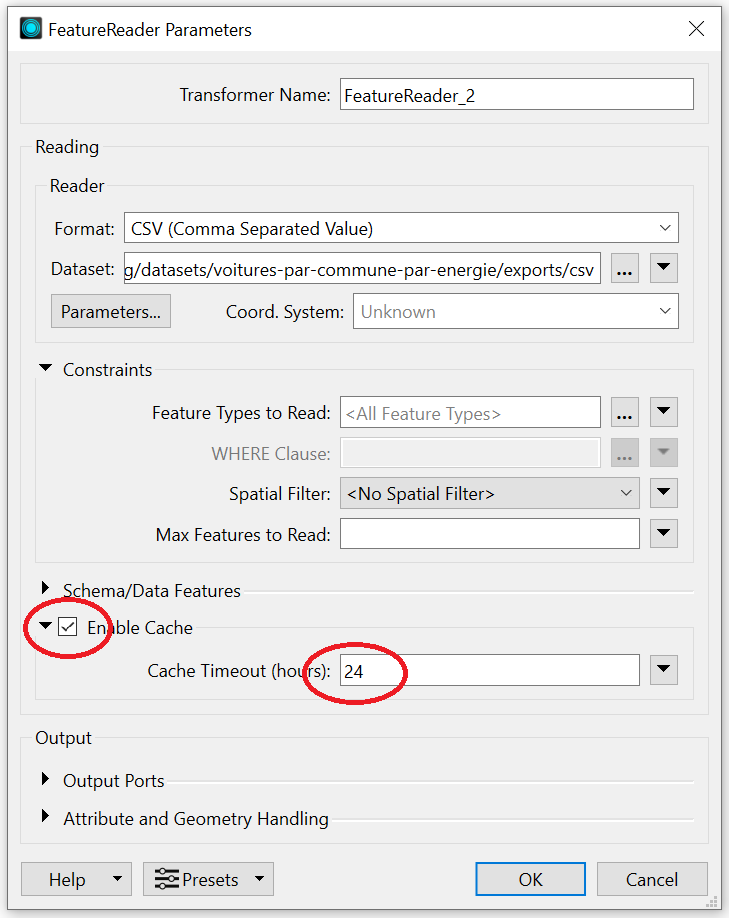Open the Spatial Filter dropdown list
This screenshot has width=729, height=918.
point(490,493)
